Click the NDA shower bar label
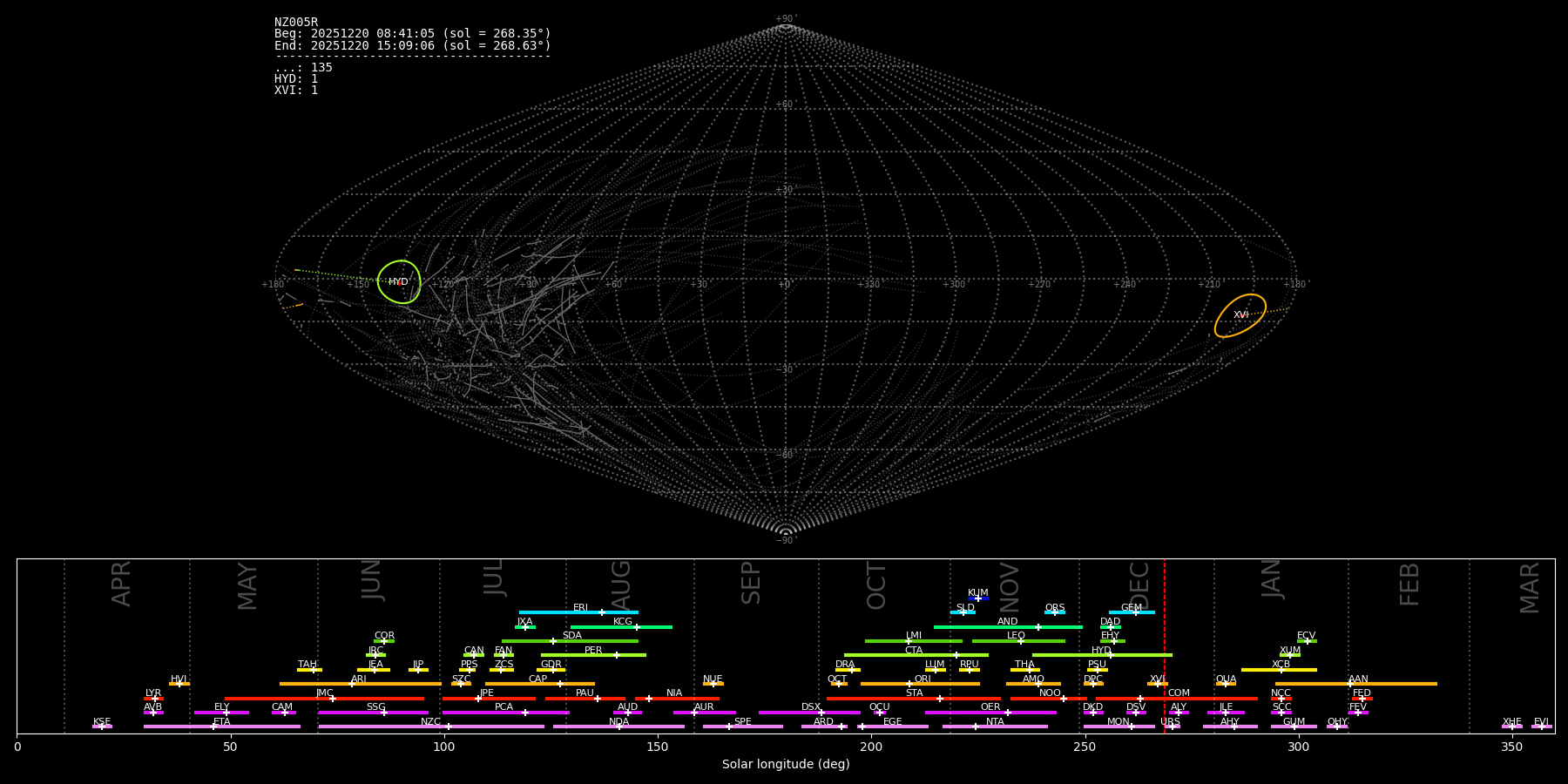 pyautogui.click(x=619, y=722)
